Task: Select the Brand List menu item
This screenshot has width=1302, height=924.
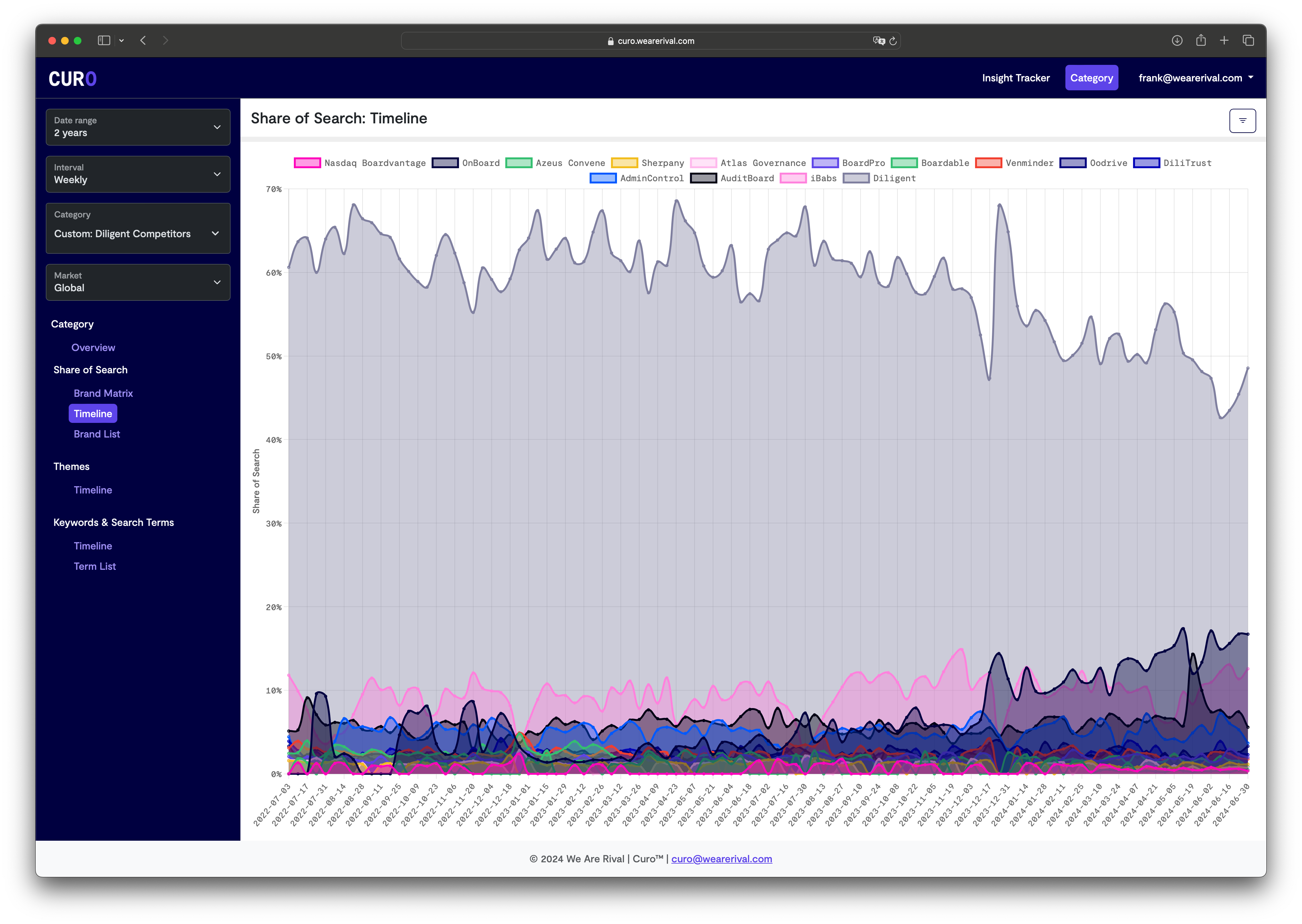Action: 97,434
